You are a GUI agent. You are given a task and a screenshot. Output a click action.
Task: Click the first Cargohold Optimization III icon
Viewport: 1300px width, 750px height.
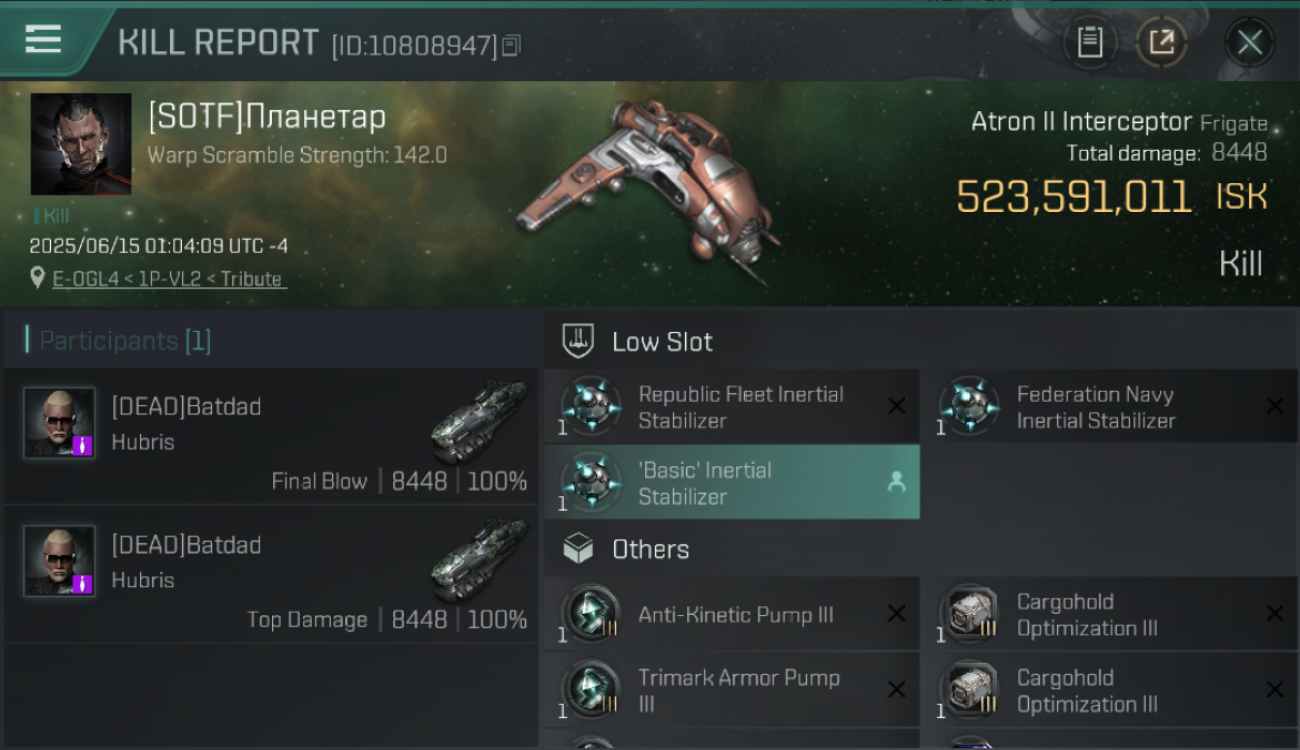tap(969, 614)
